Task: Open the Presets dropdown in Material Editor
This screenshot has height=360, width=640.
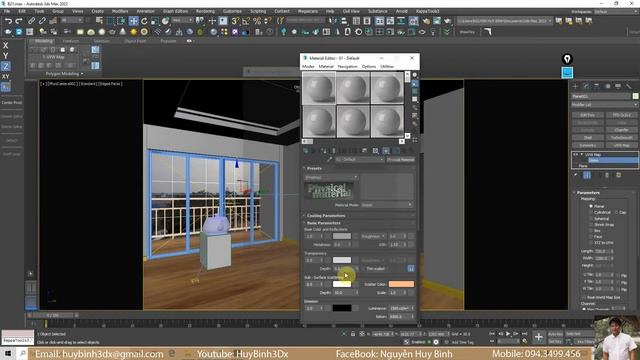Action: click(331, 177)
